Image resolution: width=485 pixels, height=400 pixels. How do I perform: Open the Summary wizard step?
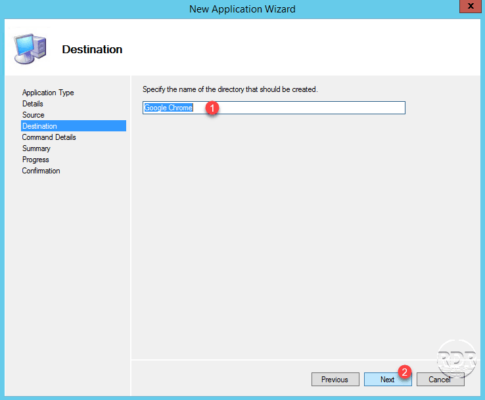coord(36,148)
